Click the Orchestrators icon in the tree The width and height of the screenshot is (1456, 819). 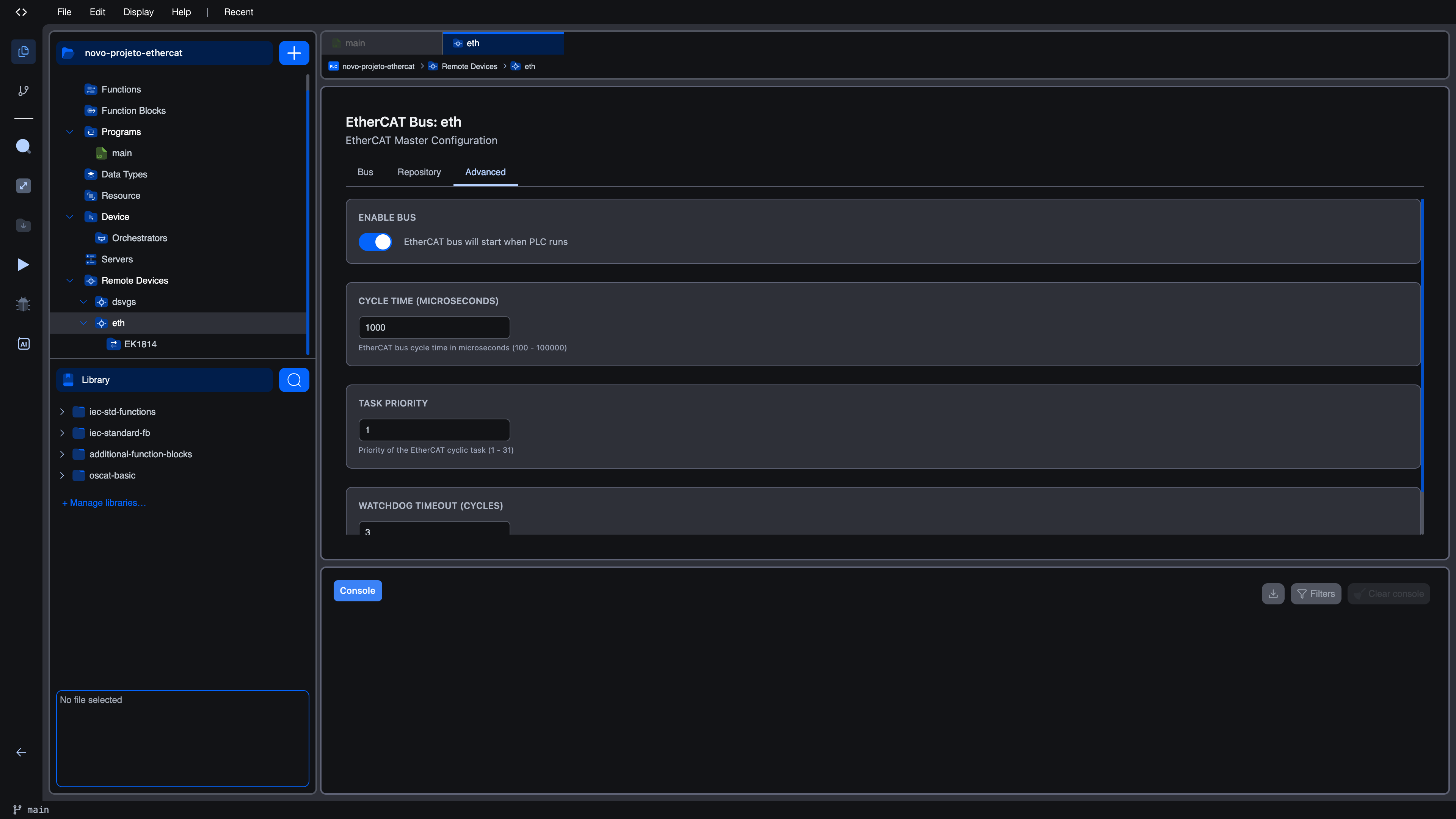click(x=101, y=238)
